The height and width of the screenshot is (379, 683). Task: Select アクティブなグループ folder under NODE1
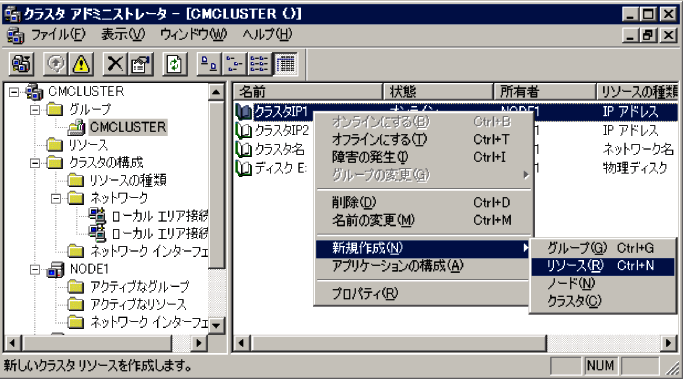tap(129, 286)
